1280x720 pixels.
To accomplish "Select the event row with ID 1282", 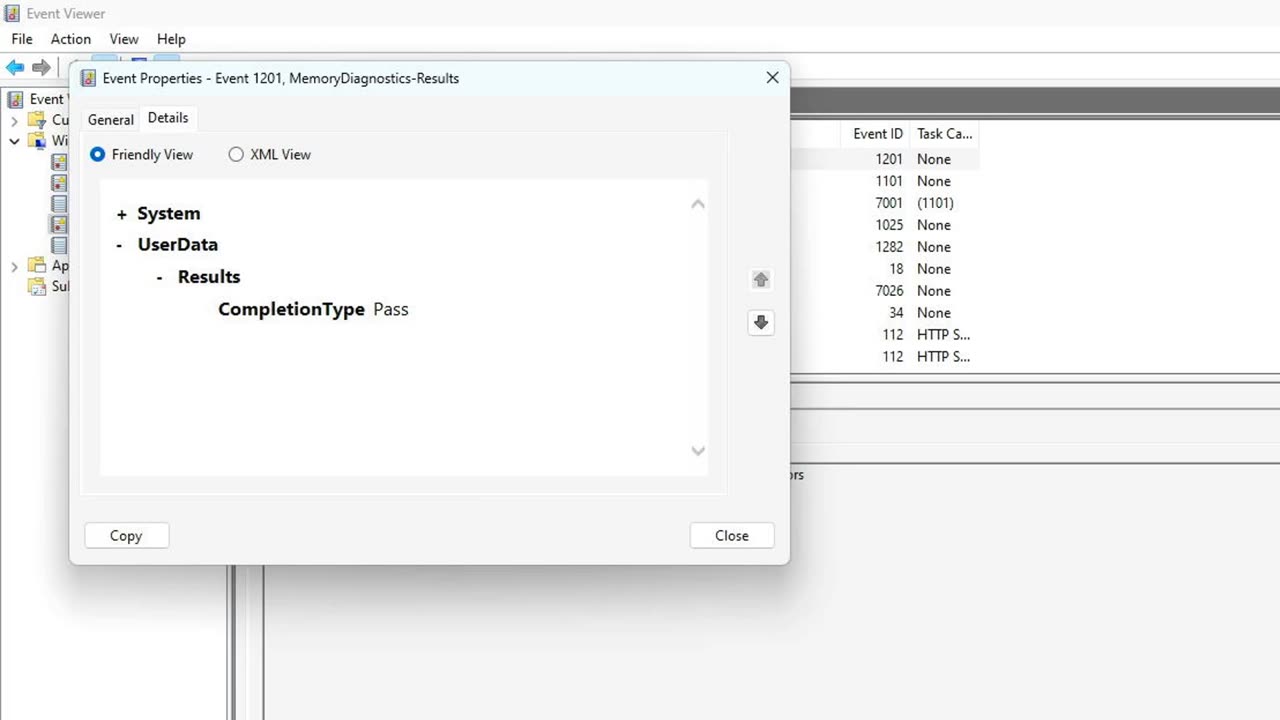I will [885, 247].
